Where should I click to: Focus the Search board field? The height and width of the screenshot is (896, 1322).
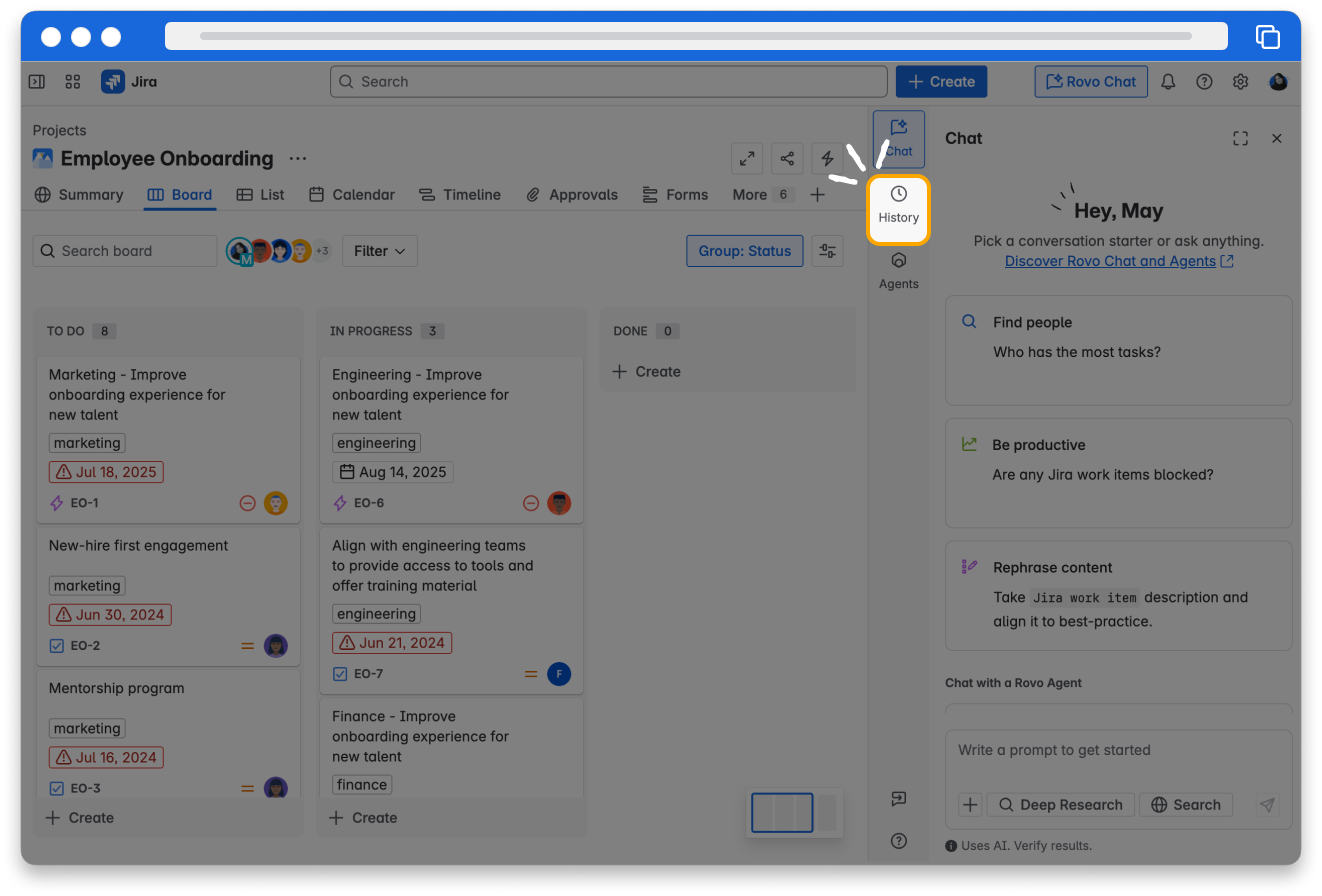pyautogui.click(x=125, y=251)
